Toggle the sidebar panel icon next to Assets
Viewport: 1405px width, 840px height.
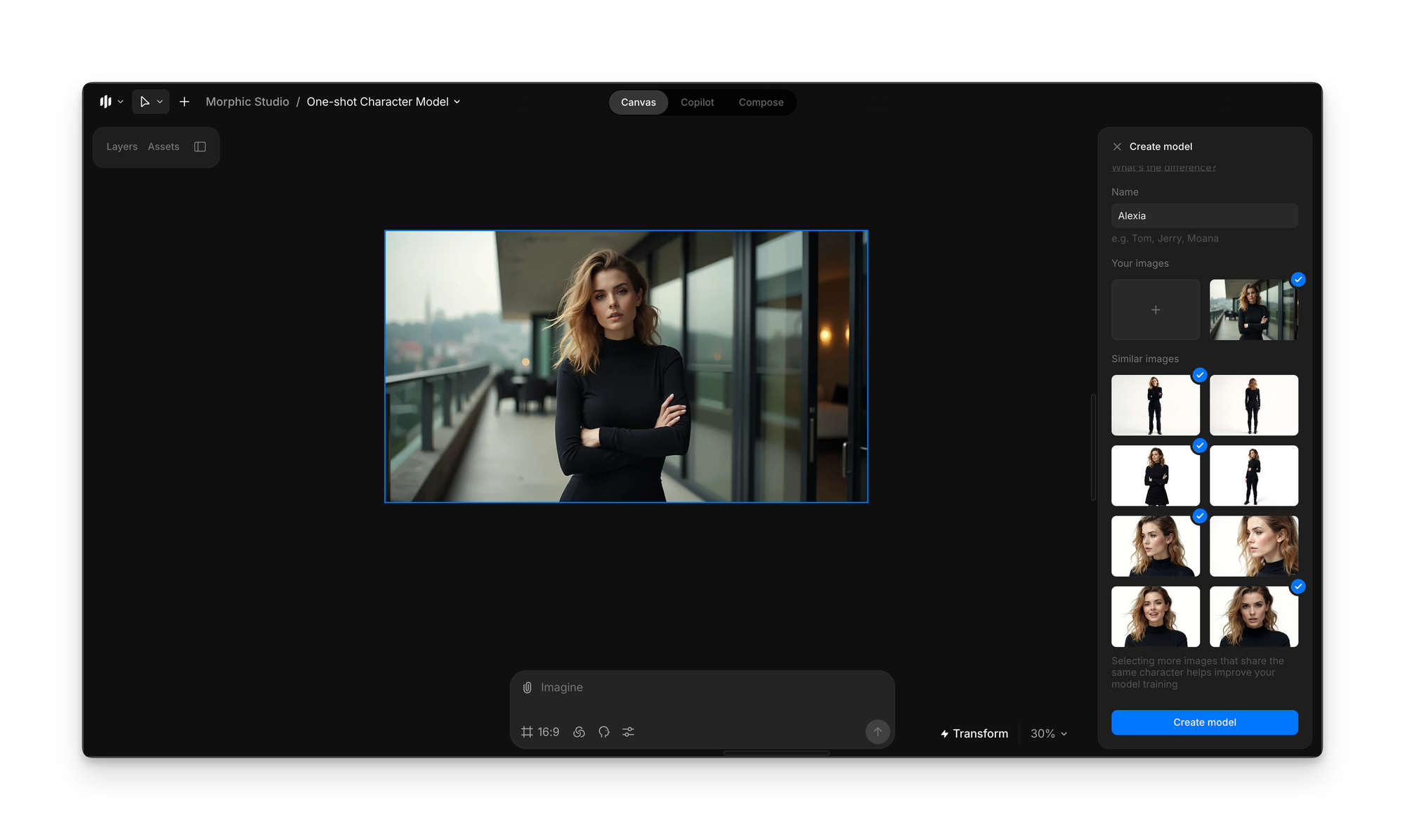pos(200,147)
